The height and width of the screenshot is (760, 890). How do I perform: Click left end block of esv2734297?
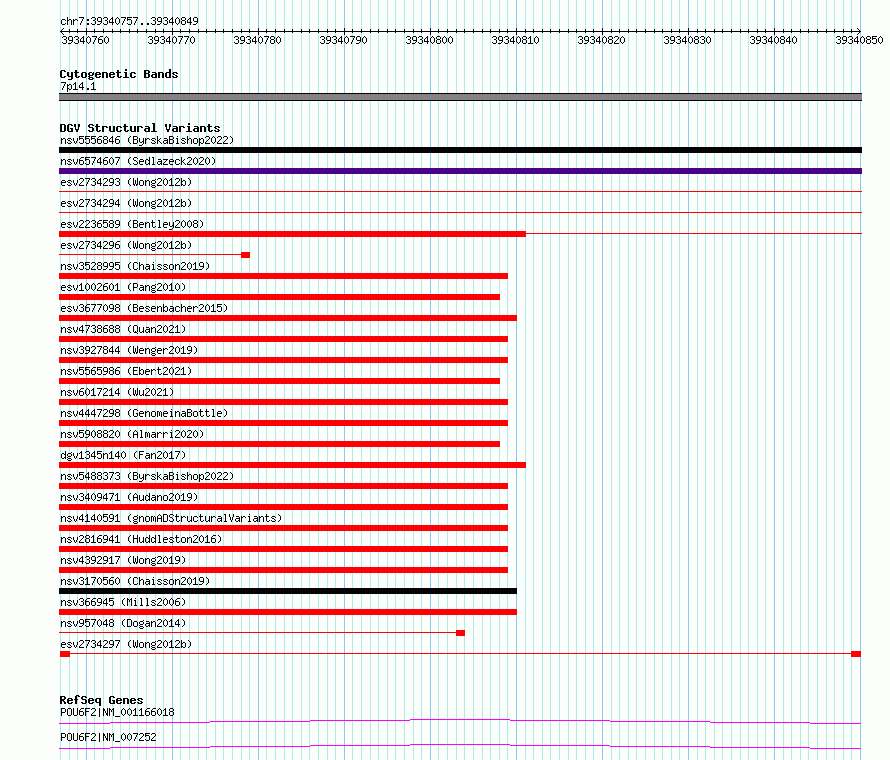coord(65,654)
